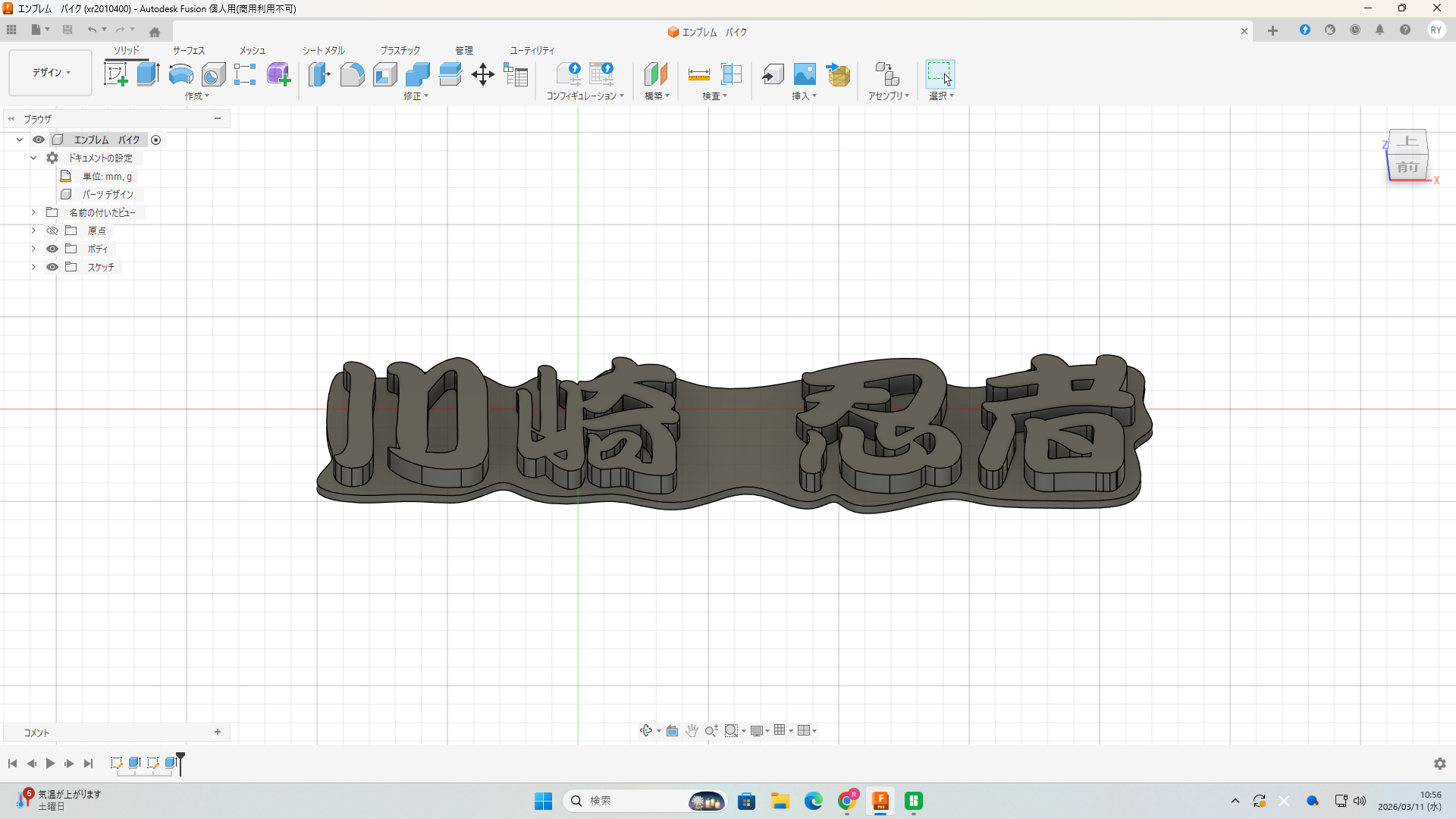The width and height of the screenshot is (1456, 819).
Task: Click the Orbit tool in navigation bar
Action: point(645,730)
